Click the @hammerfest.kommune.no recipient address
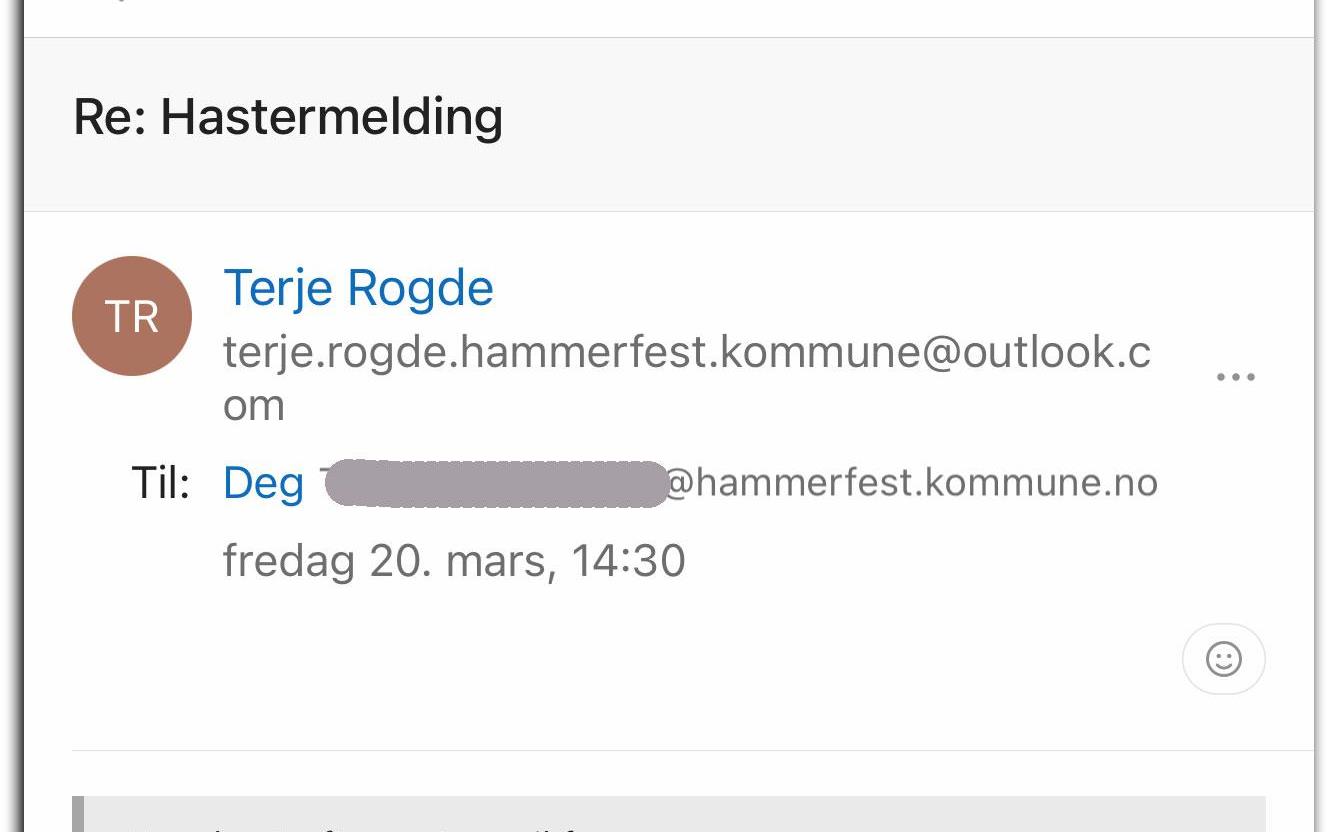 [x=911, y=483]
